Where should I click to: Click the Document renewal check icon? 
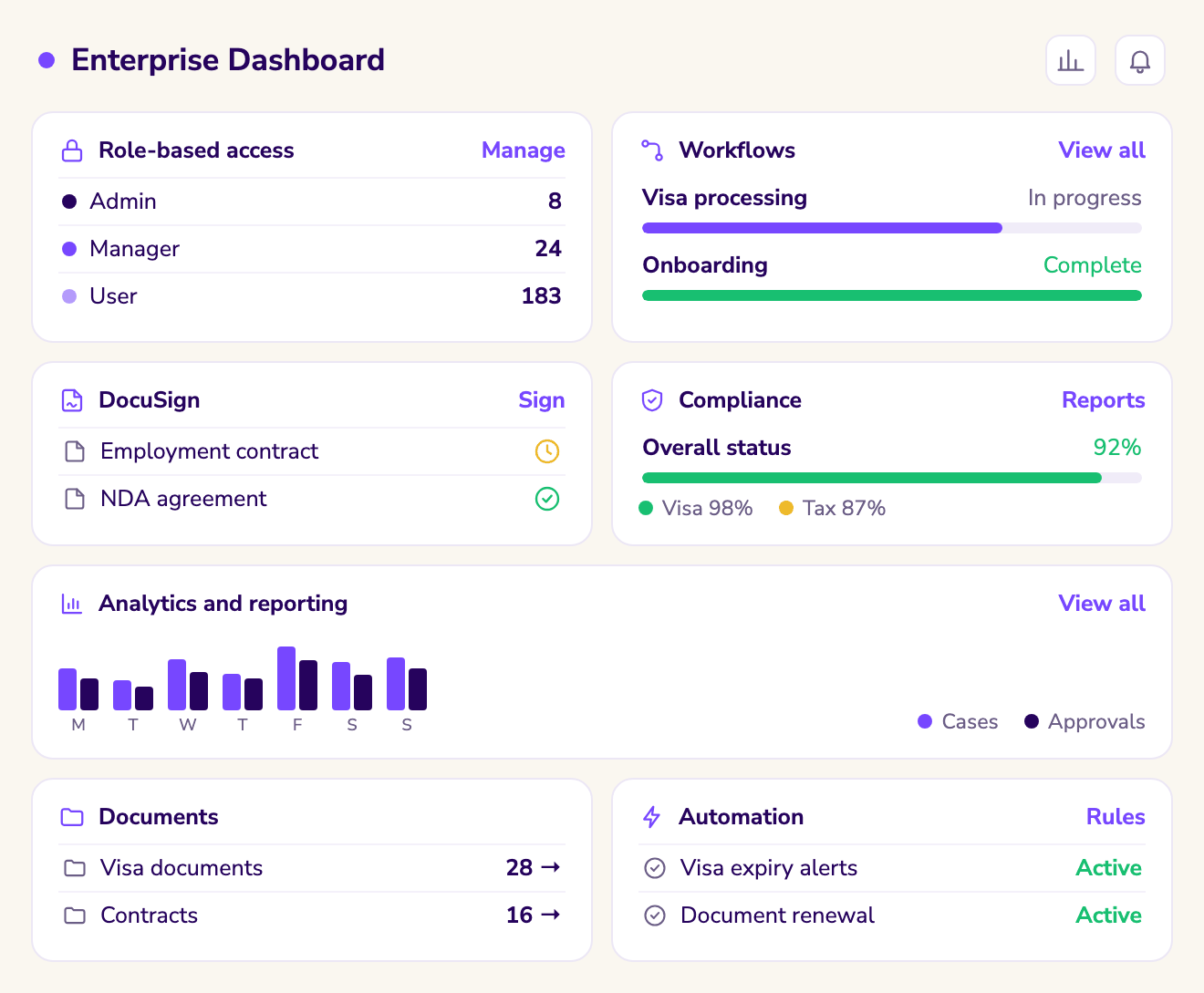(x=655, y=915)
